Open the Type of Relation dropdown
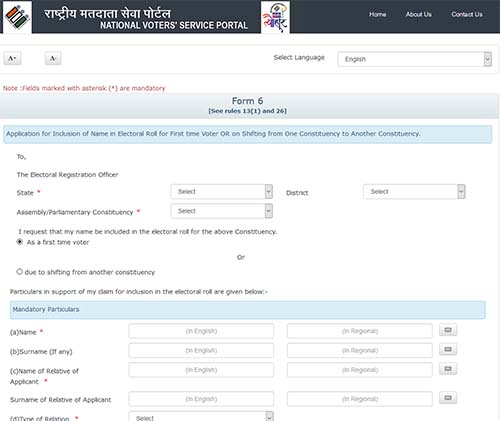500x421 pixels. point(201,417)
